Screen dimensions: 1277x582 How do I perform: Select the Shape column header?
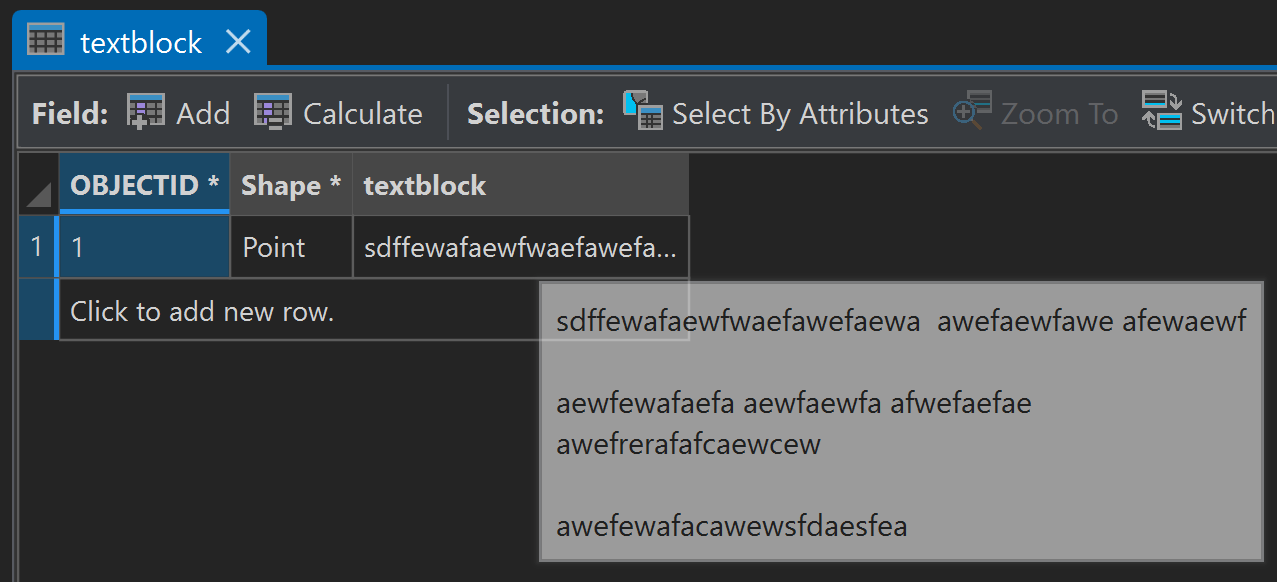(291, 186)
